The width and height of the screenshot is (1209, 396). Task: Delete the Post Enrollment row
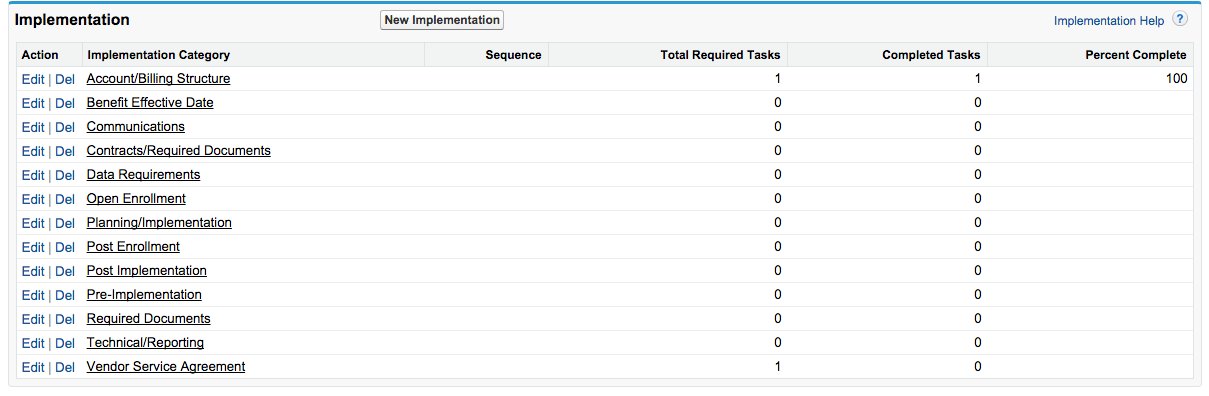[64, 247]
